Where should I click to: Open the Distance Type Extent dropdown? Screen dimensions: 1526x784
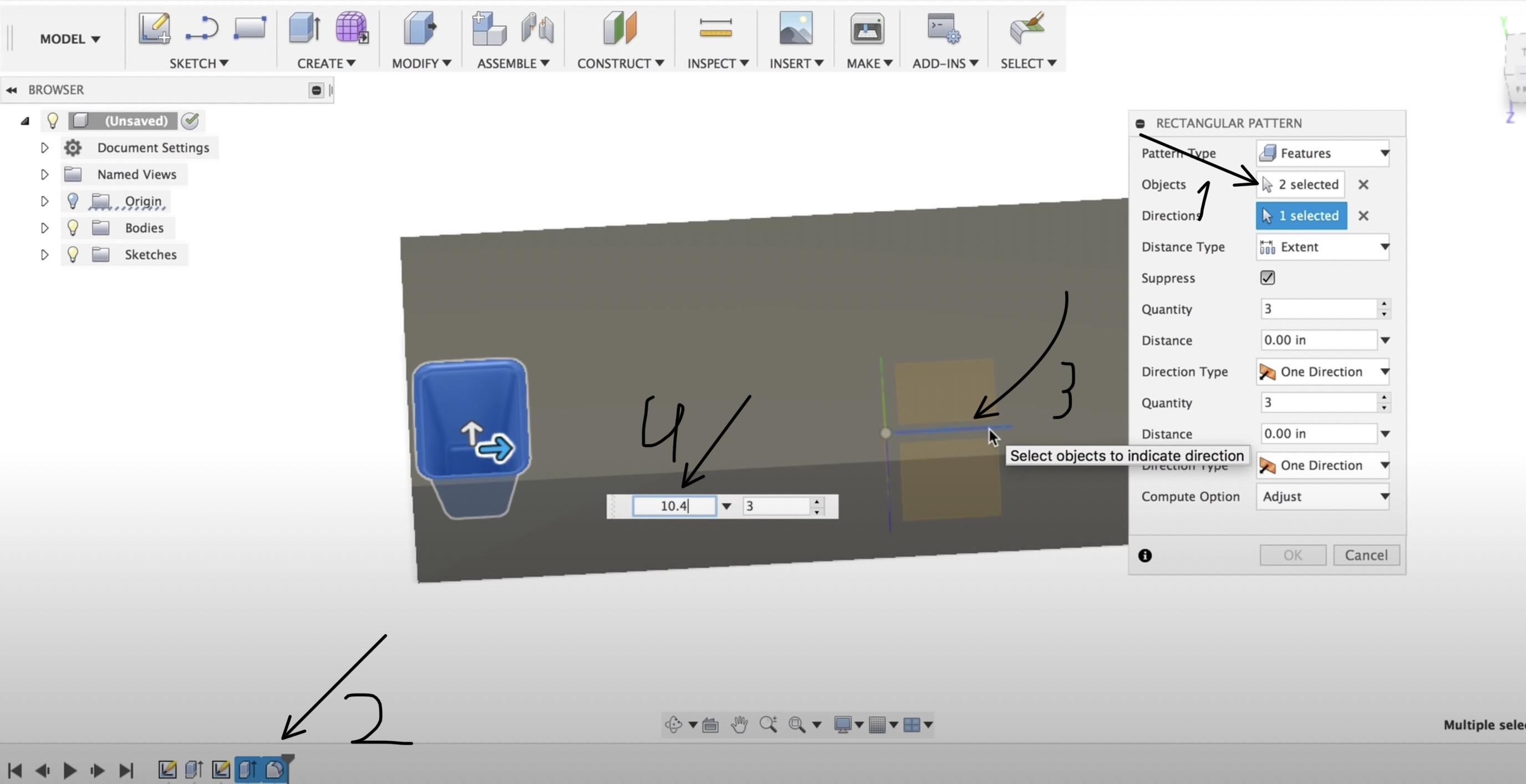pos(1323,247)
